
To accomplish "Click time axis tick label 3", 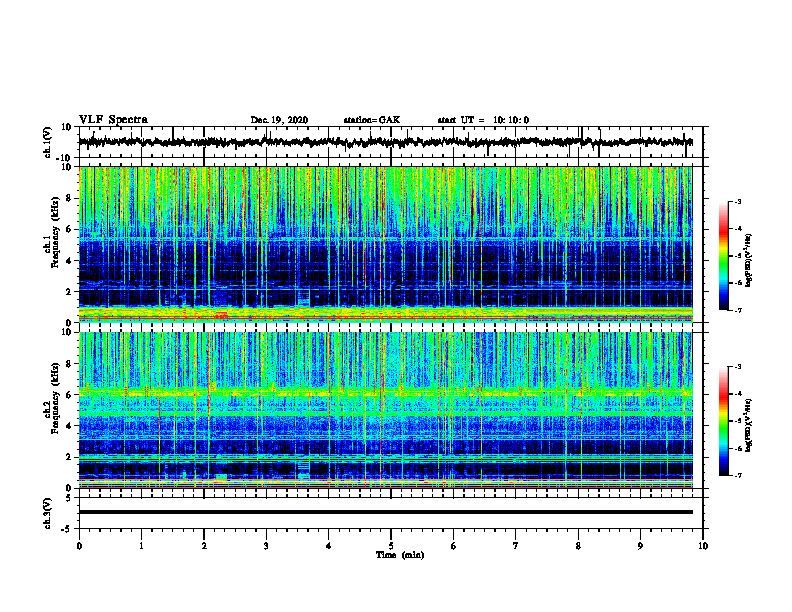I will (x=266, y=546).
